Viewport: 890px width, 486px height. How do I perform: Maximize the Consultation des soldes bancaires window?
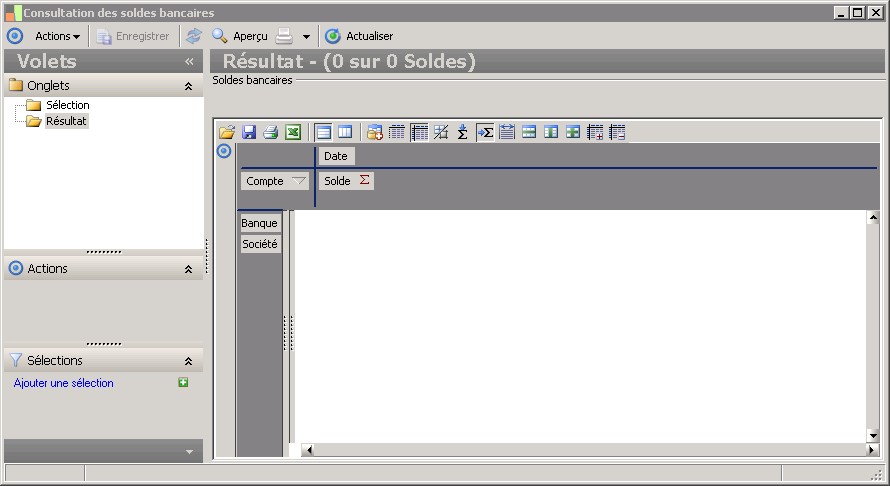[858, 12]
